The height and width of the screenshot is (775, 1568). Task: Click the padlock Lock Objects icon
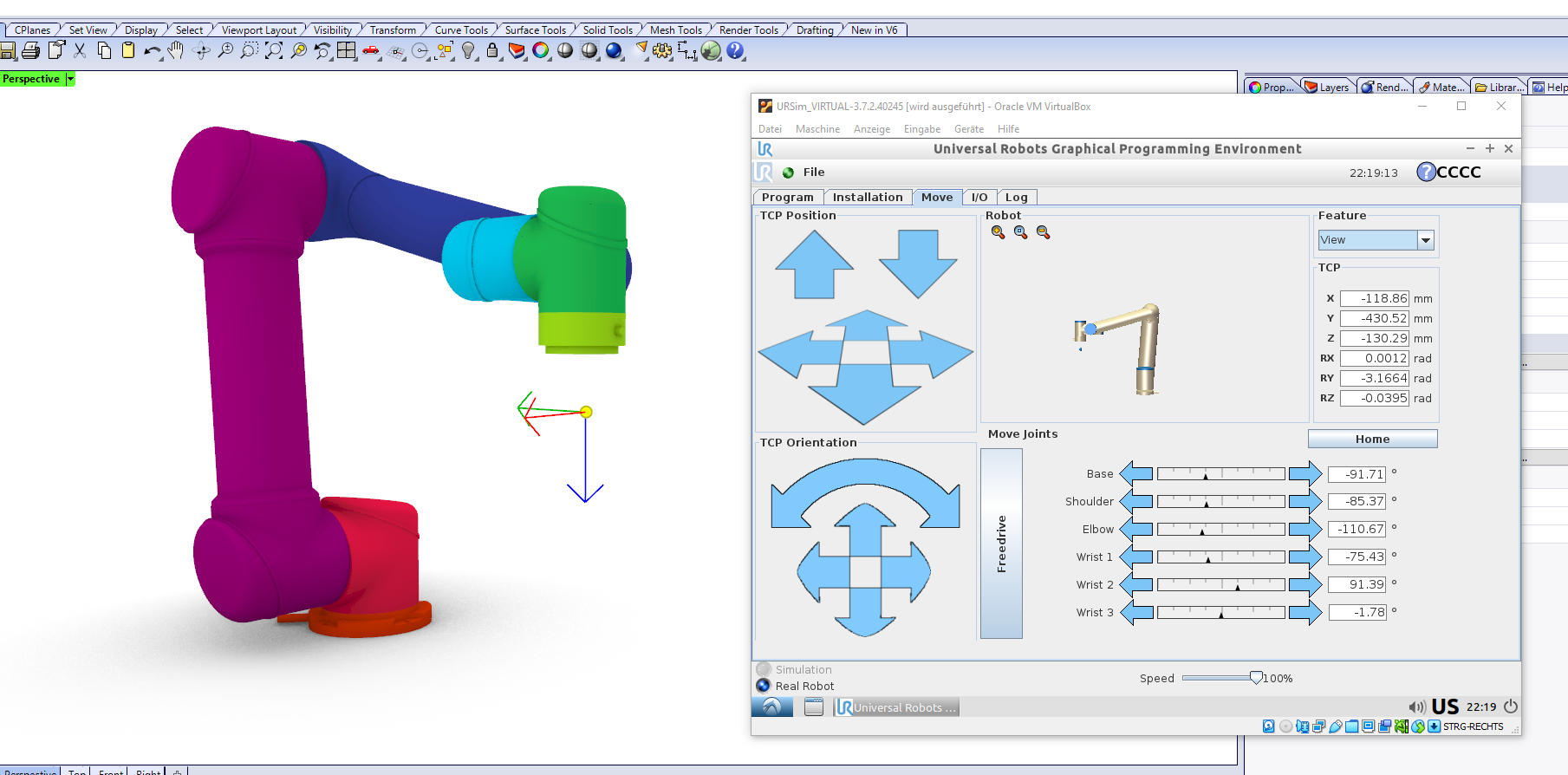[x=492, y=51]
